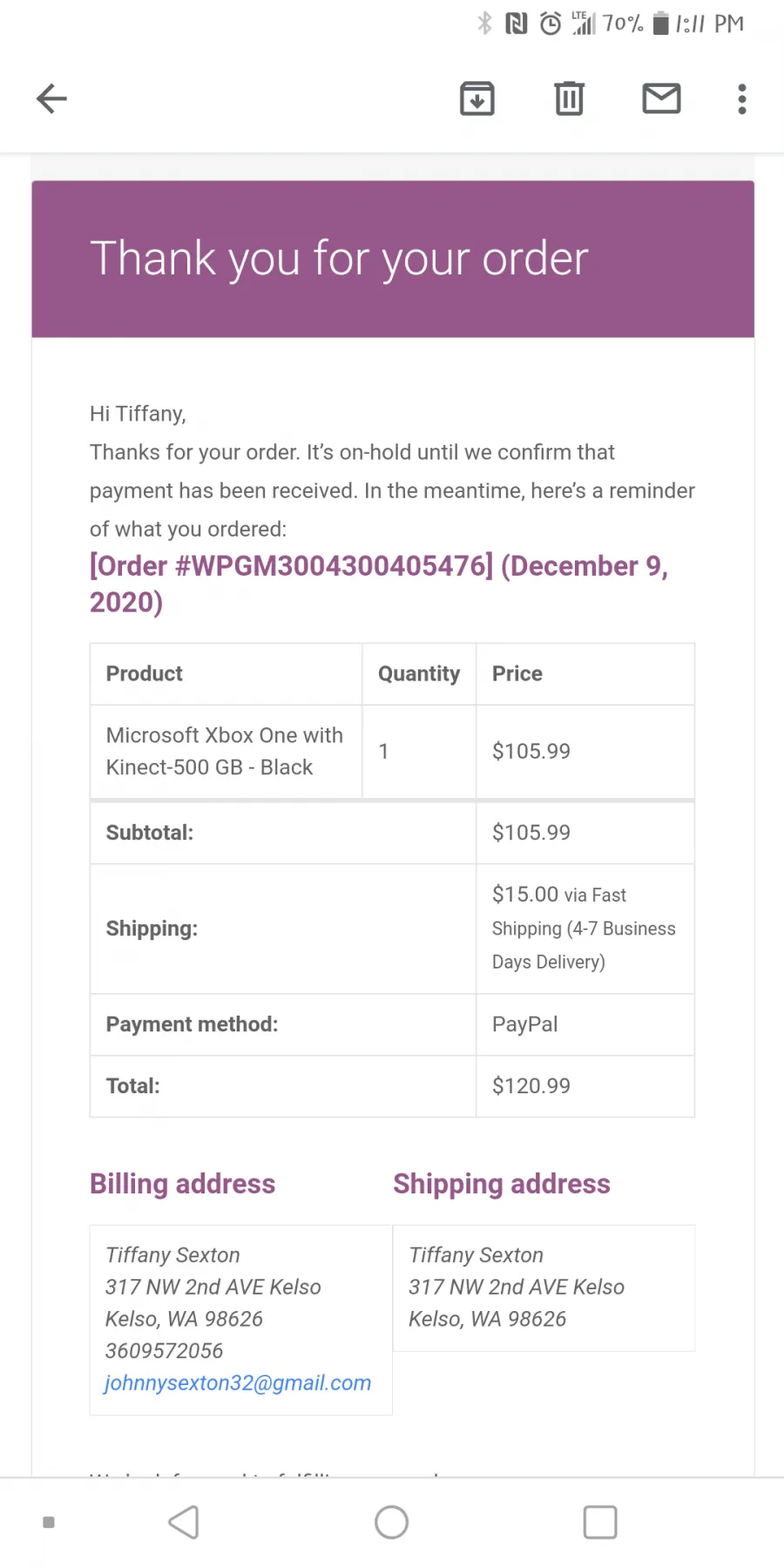Tap the battery status icon
This screenshot has height=1568, width=784.
661,24
